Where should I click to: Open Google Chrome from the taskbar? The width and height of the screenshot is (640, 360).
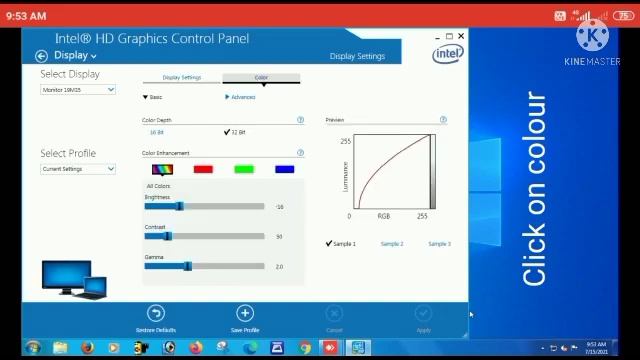coord(304,348)
